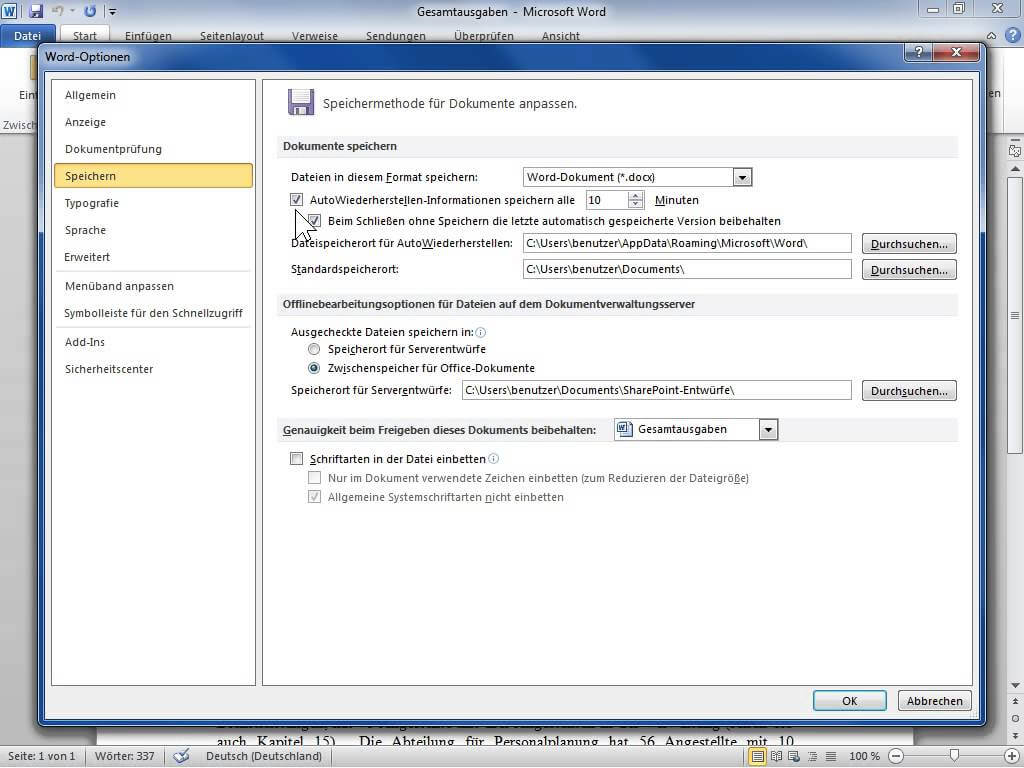Open the Add-Ins options category
The image size is (1024, 768).
tap(153, 342)
